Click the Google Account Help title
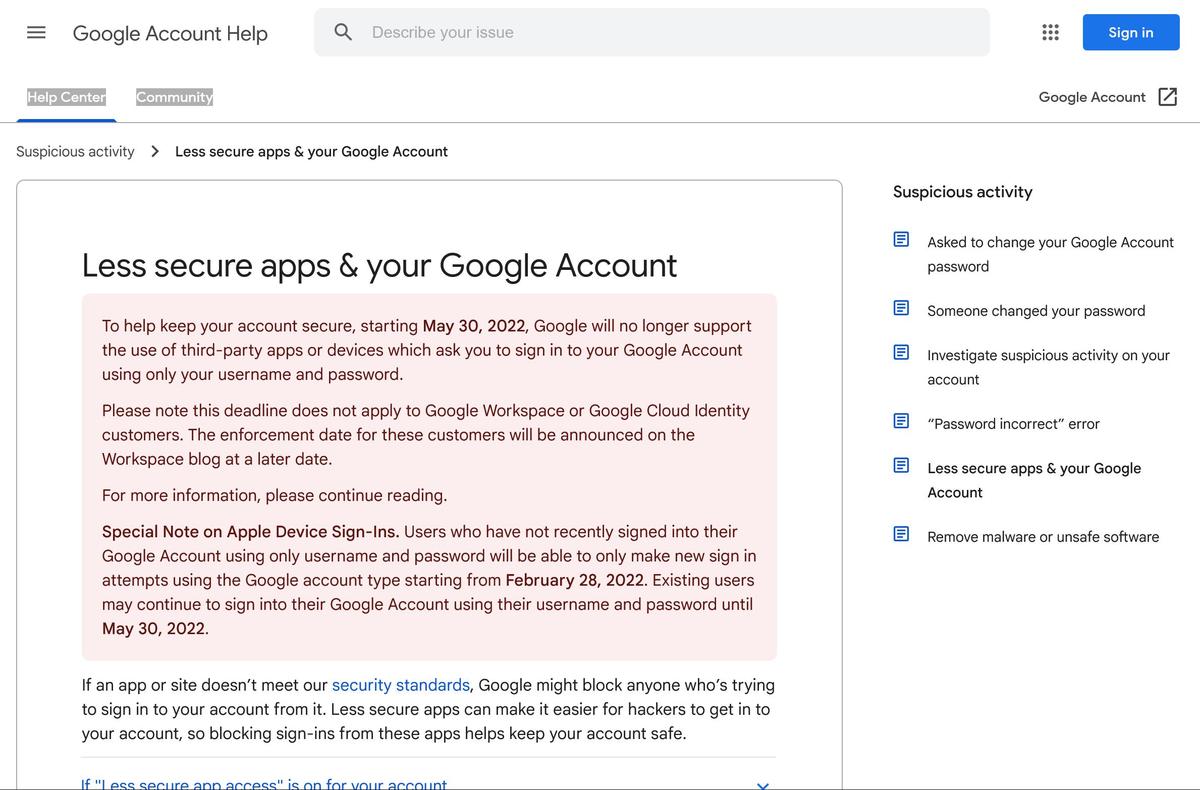 pyautogui.click(x=170, y=33)
